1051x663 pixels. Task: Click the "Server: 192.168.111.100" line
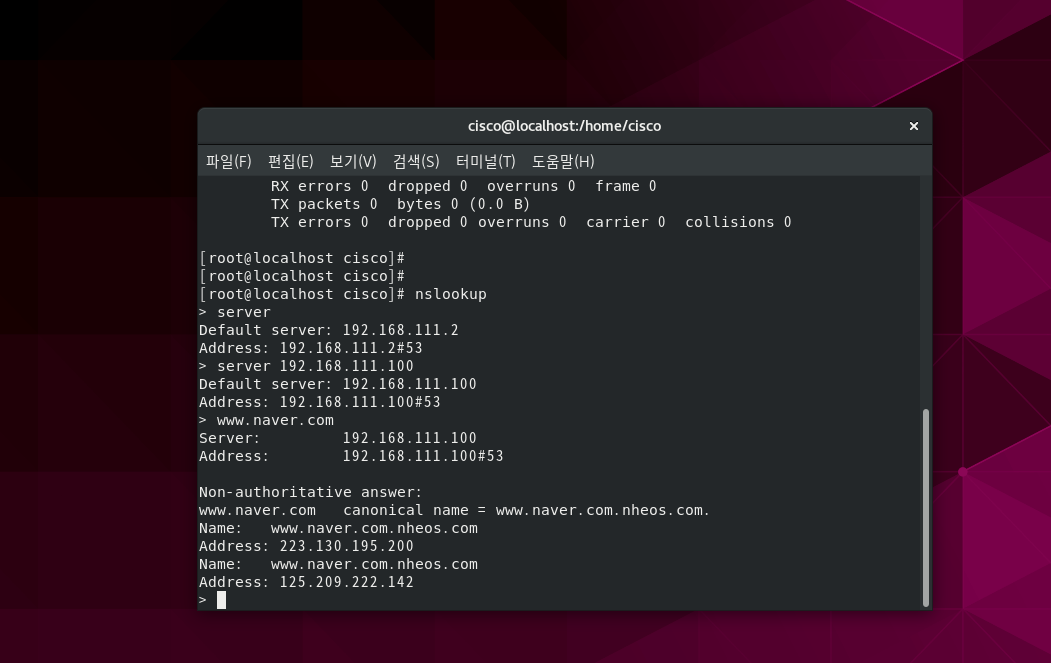337,438
